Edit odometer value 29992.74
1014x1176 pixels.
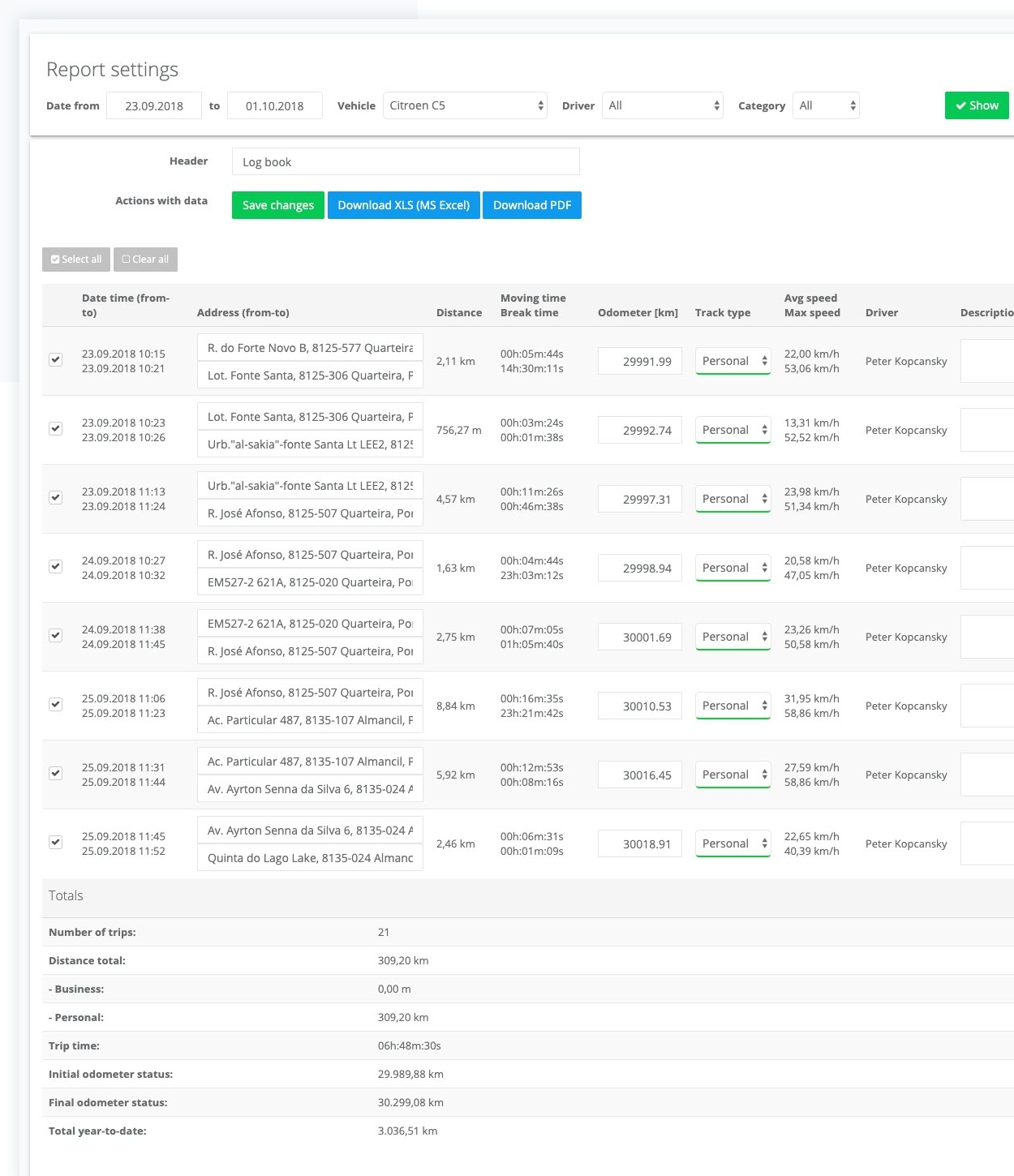click(x=640, y=430)
